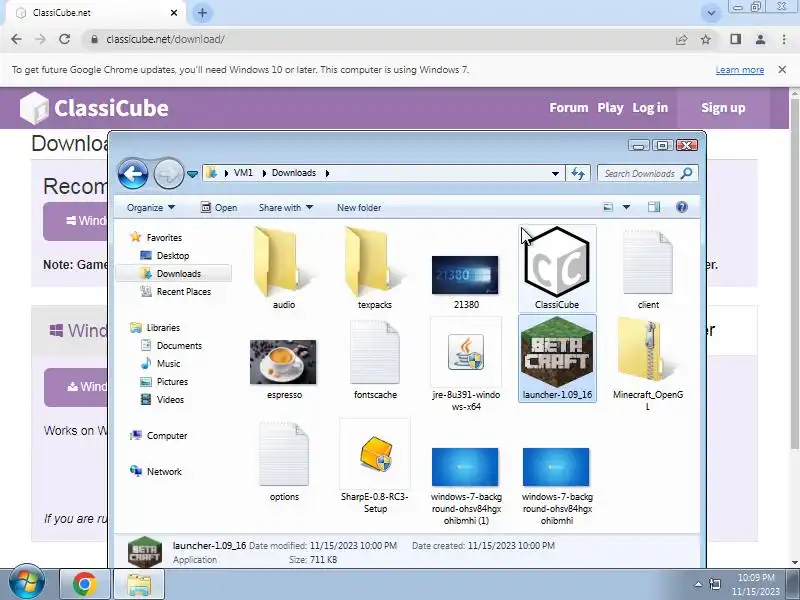Click Downloads in the address breadcrumb
800x600 pixels.
(x=294, y=173)
